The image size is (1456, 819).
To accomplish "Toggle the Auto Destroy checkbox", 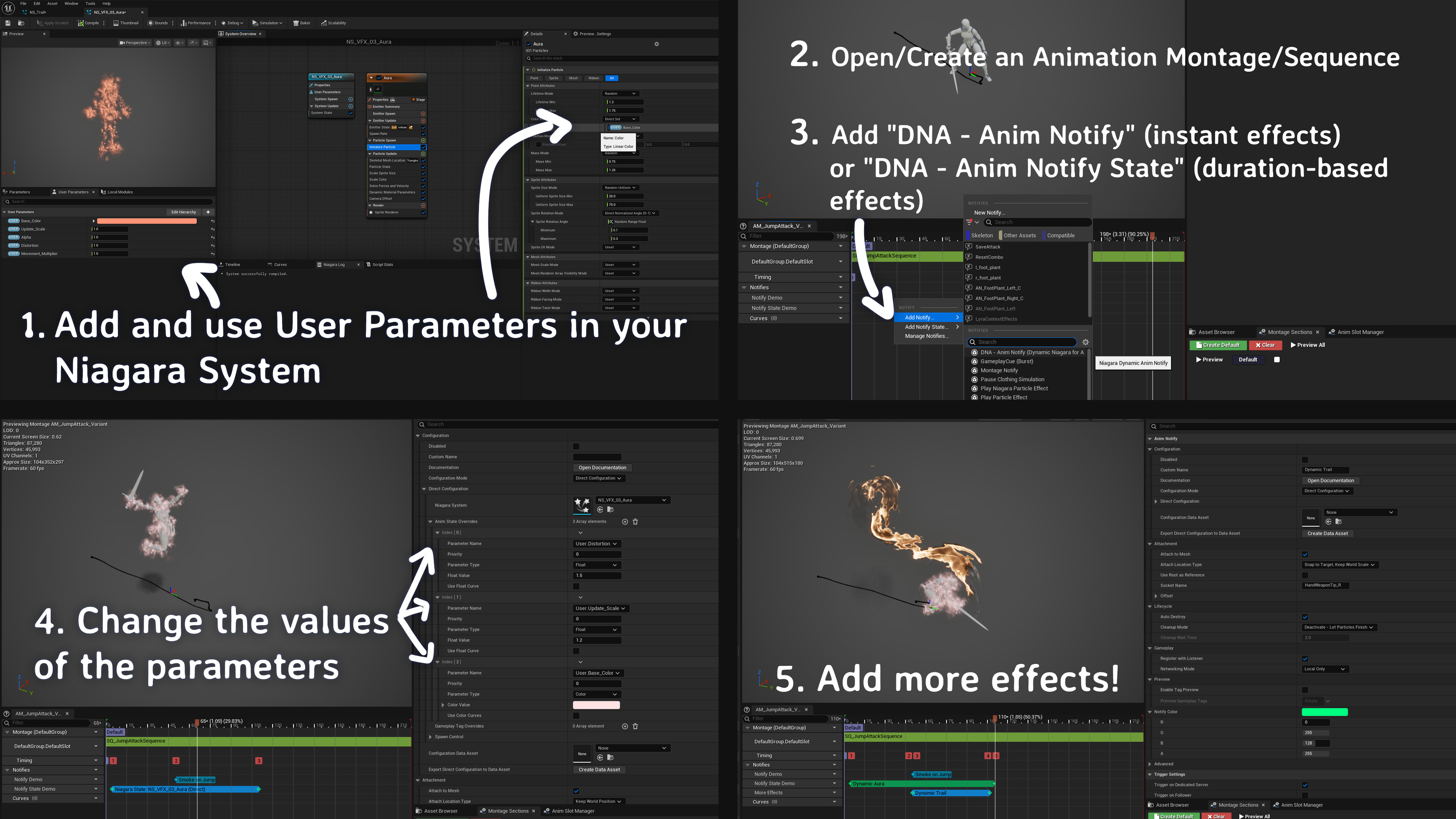I will pos(1305,617).
